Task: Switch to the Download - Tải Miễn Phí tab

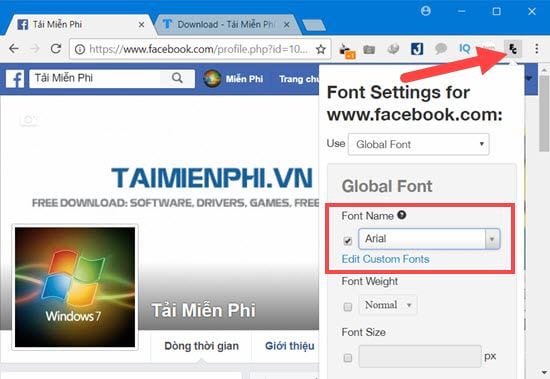Action: tap(225, 25)
